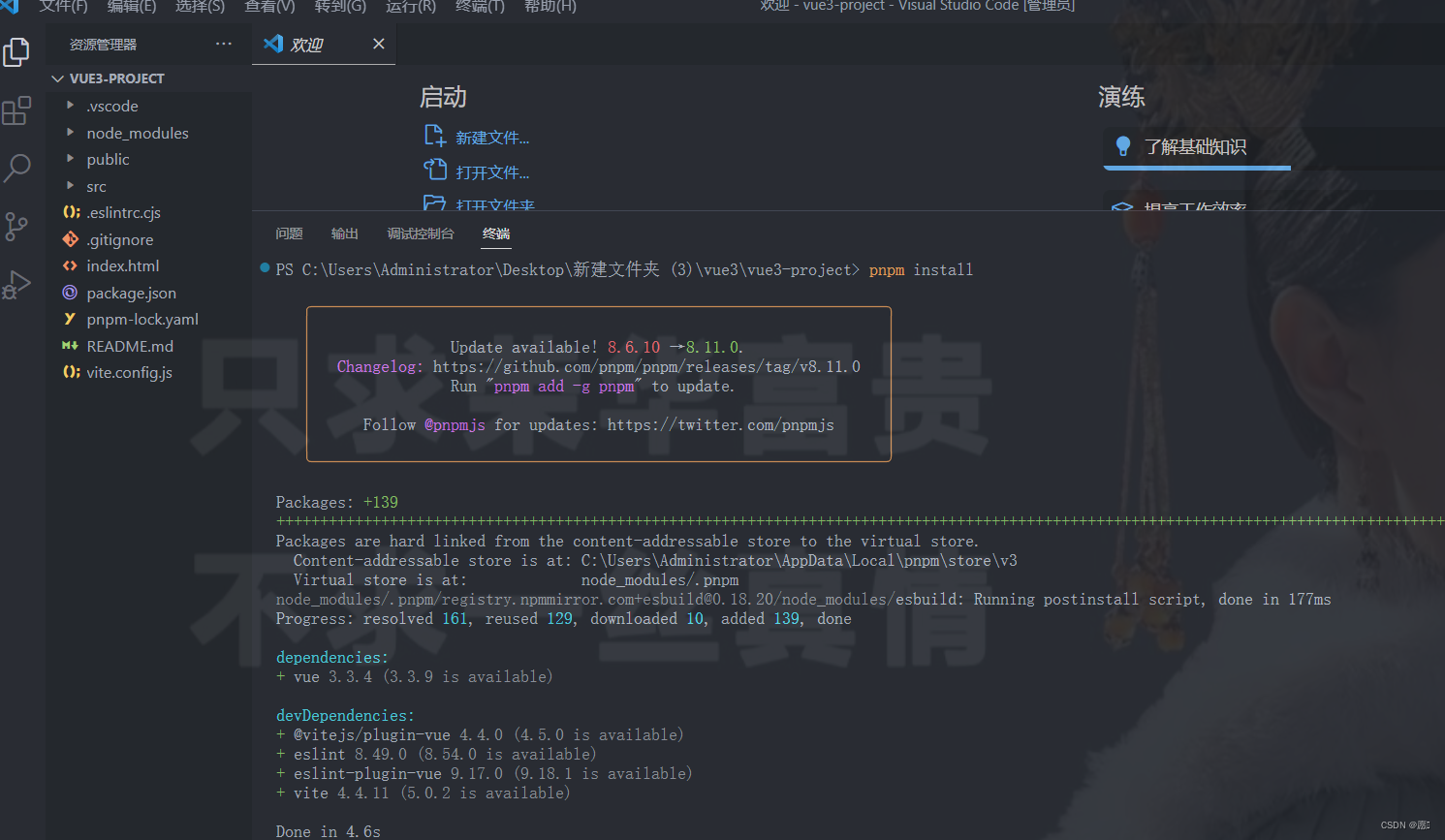Open the Run and Debug view icon
Screen dimensions: 1445x840
(x=16, y=285)
